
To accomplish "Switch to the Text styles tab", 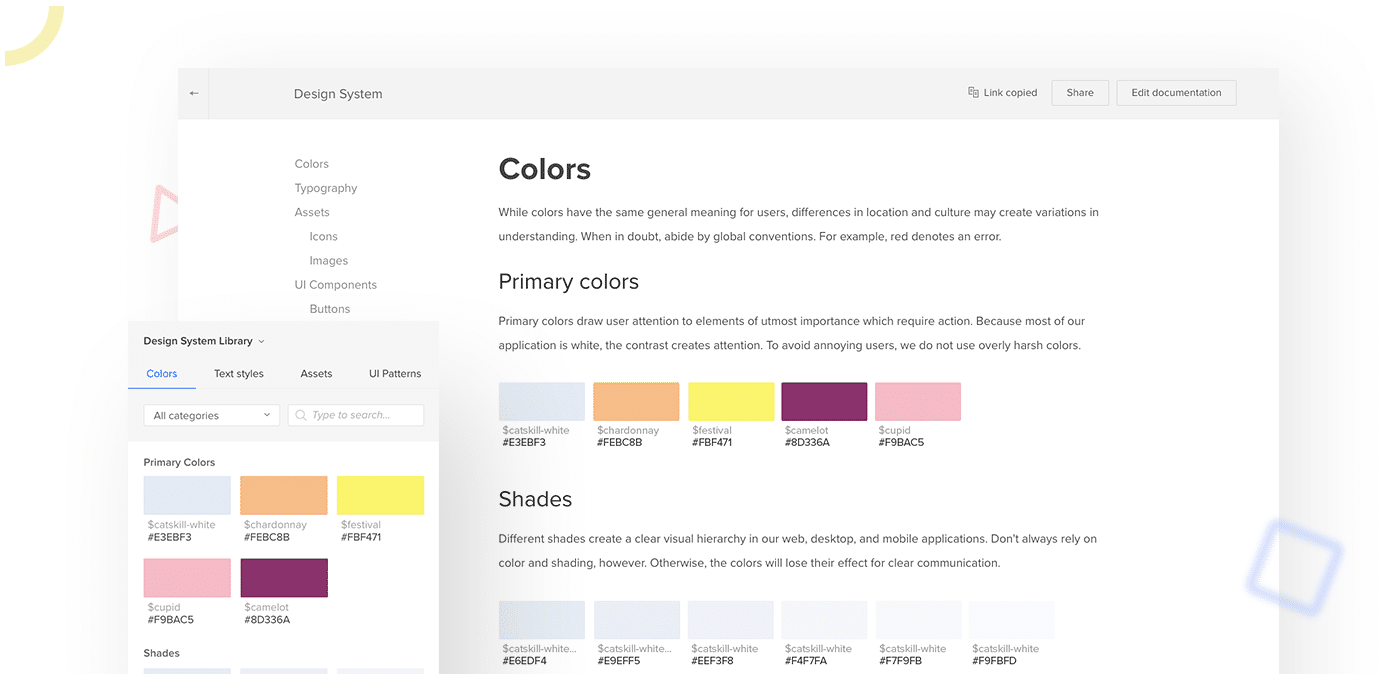I will pos(239,373).
